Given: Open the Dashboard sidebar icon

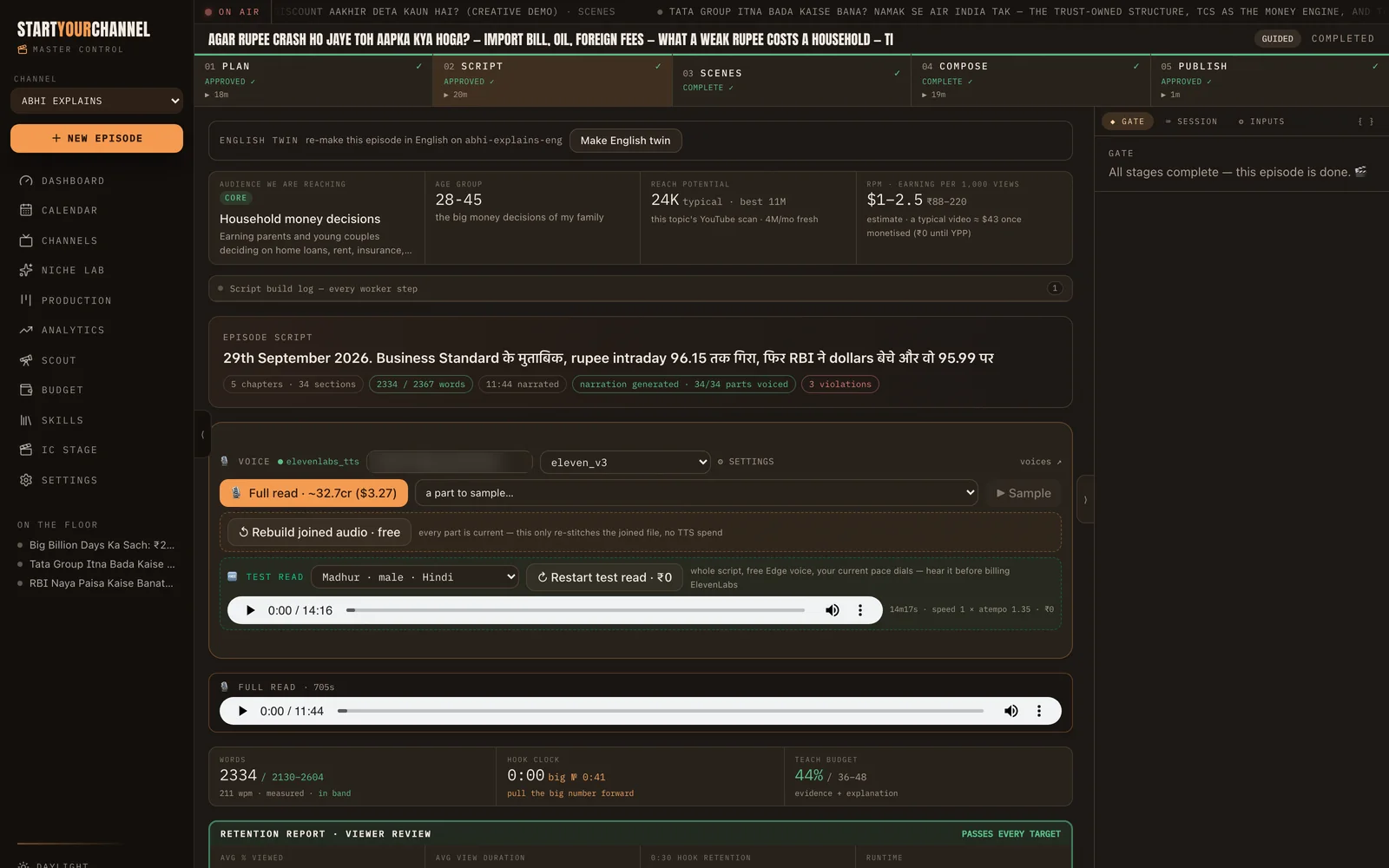Looking at the screenshot, I should pos(26,181).
